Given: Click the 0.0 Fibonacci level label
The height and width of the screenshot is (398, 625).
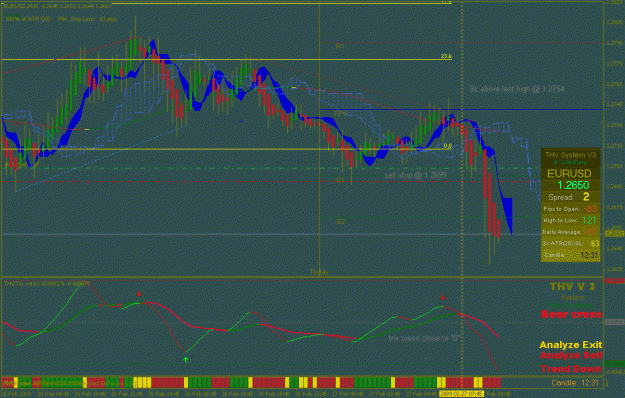Looking at the screenshot, I should pyautogui.click(x=448, y=146).
